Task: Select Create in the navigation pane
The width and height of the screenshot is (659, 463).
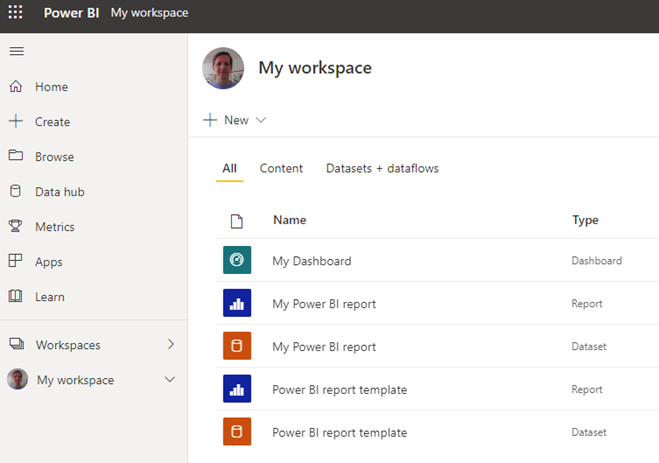Action: [x=53, y=122]
